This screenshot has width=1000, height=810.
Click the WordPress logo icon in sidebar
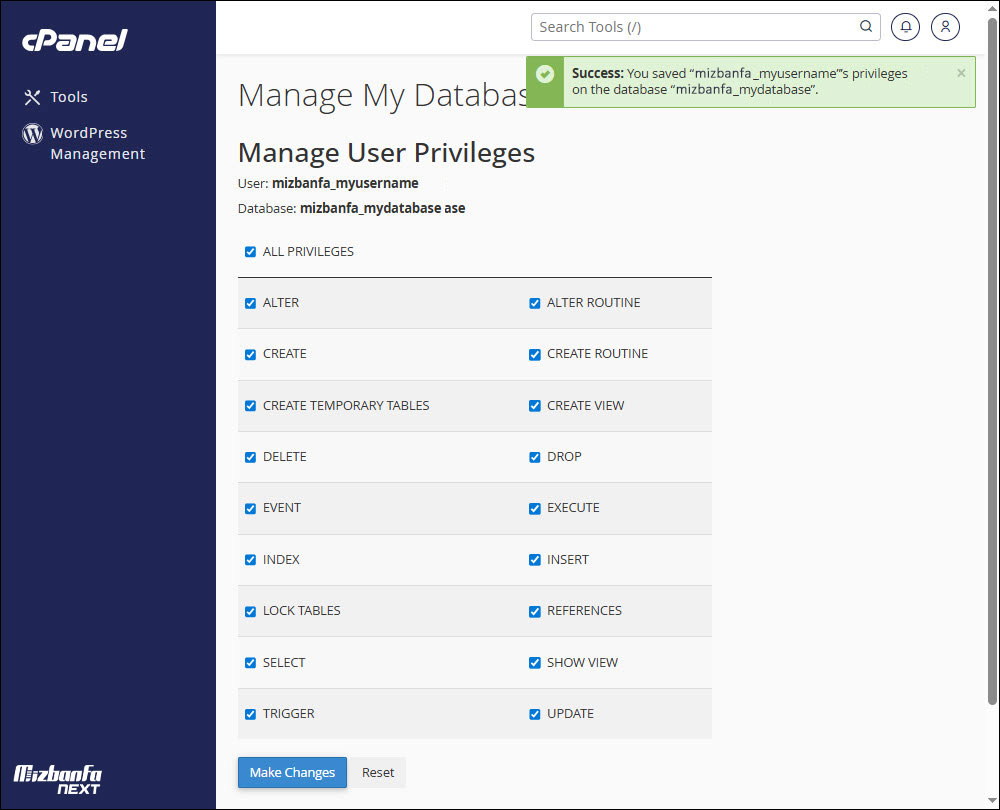[x=32, y=133]
